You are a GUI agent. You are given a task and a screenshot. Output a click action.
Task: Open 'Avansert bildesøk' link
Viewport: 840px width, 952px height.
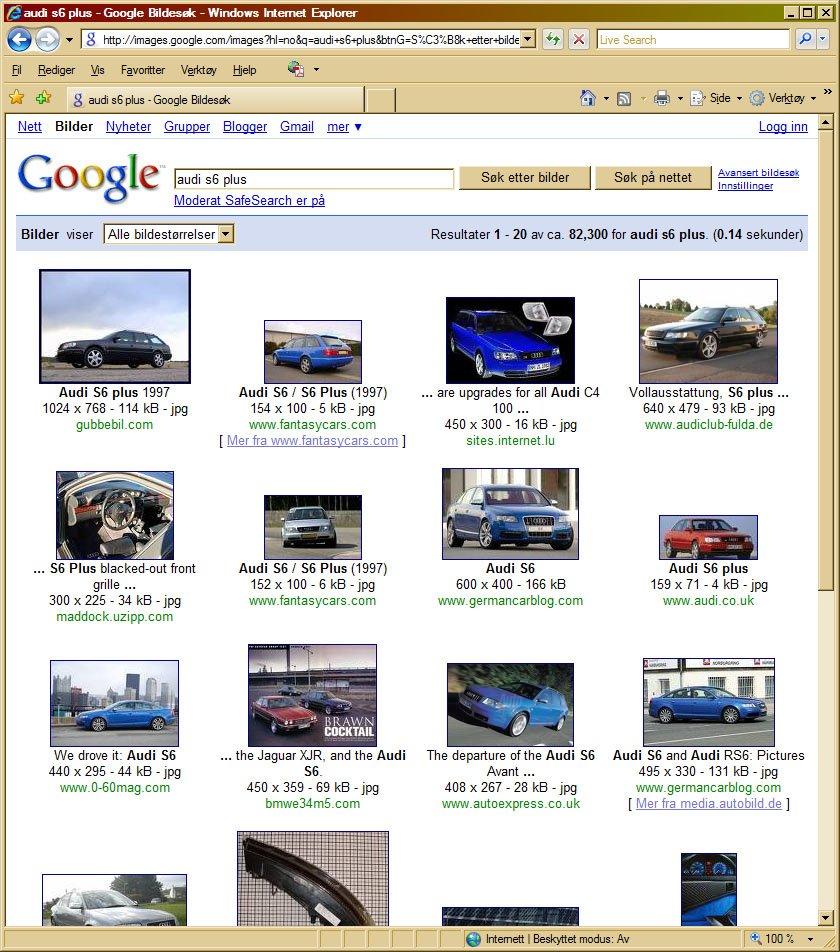click(x=758, y=172)
